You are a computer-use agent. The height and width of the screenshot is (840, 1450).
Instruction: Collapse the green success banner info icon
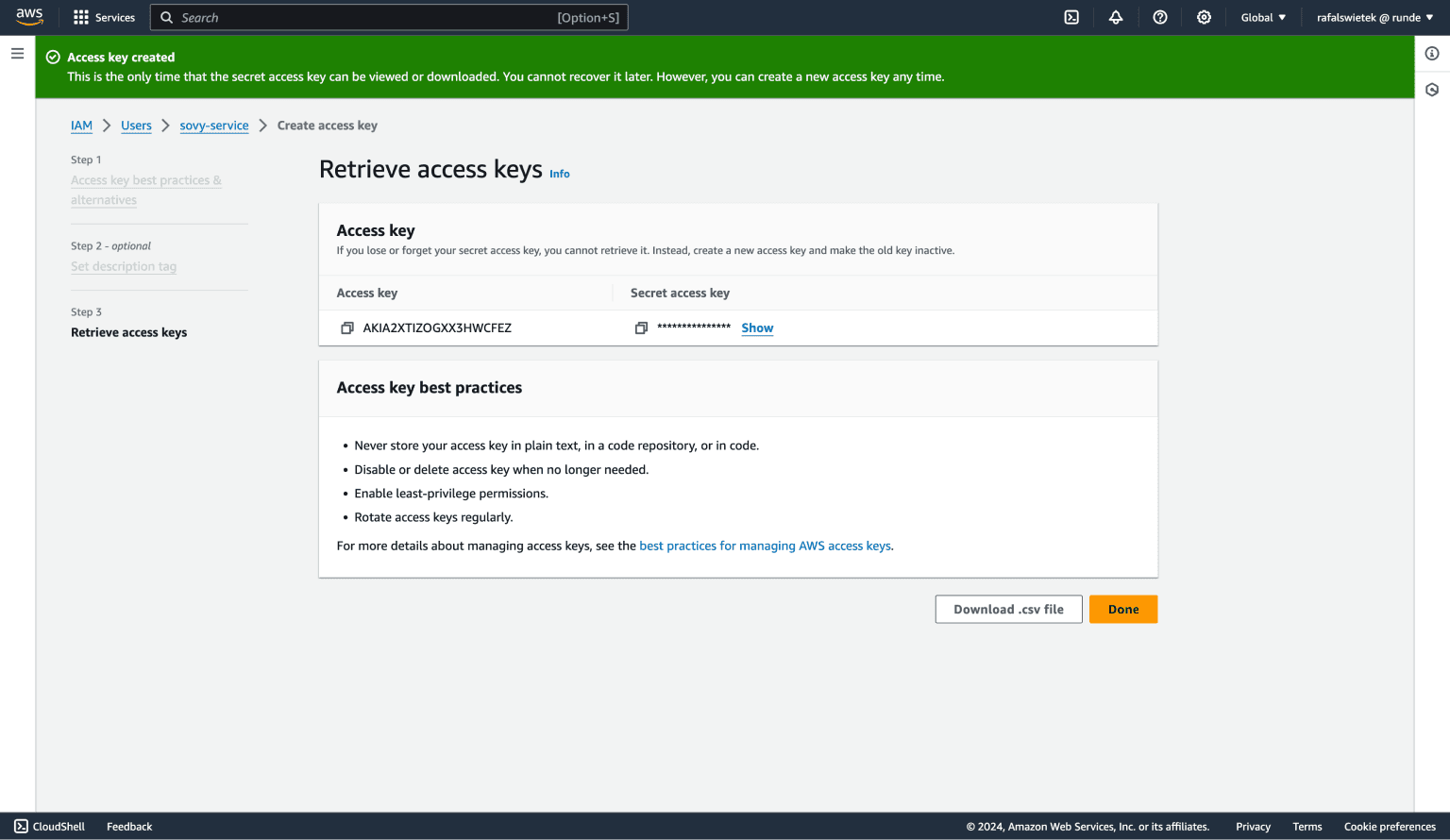coord(52,58)
